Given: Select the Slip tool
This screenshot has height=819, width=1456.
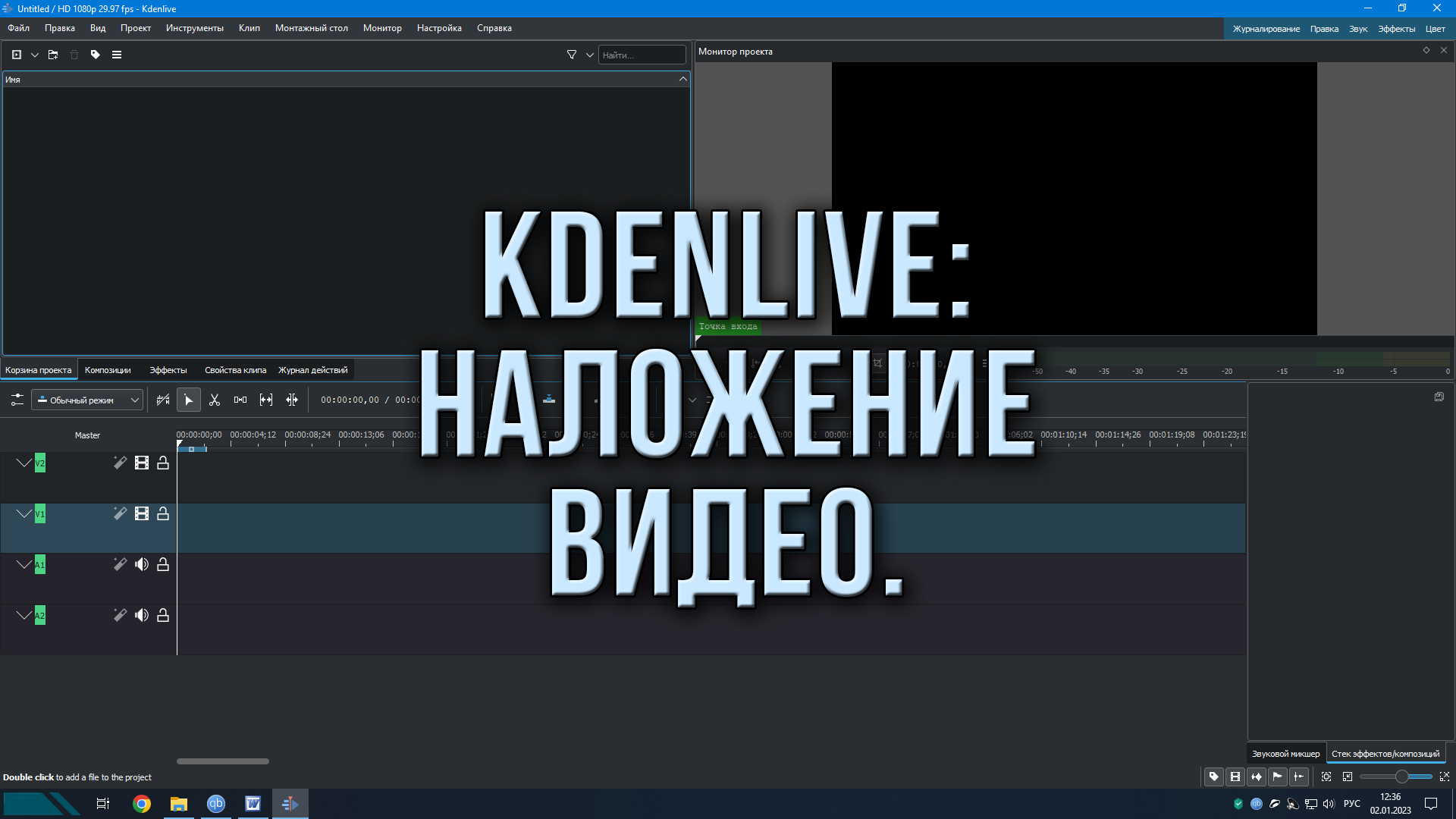Looking at the screenshot, I should pyautogui.click(x=266, y=400).
